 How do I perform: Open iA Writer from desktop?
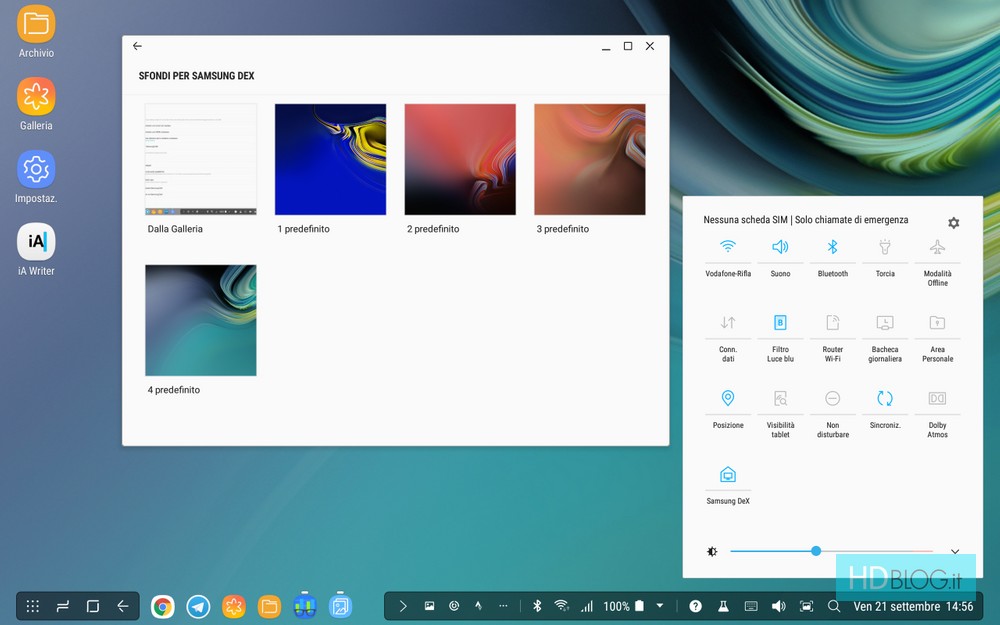tap(36, 249)
